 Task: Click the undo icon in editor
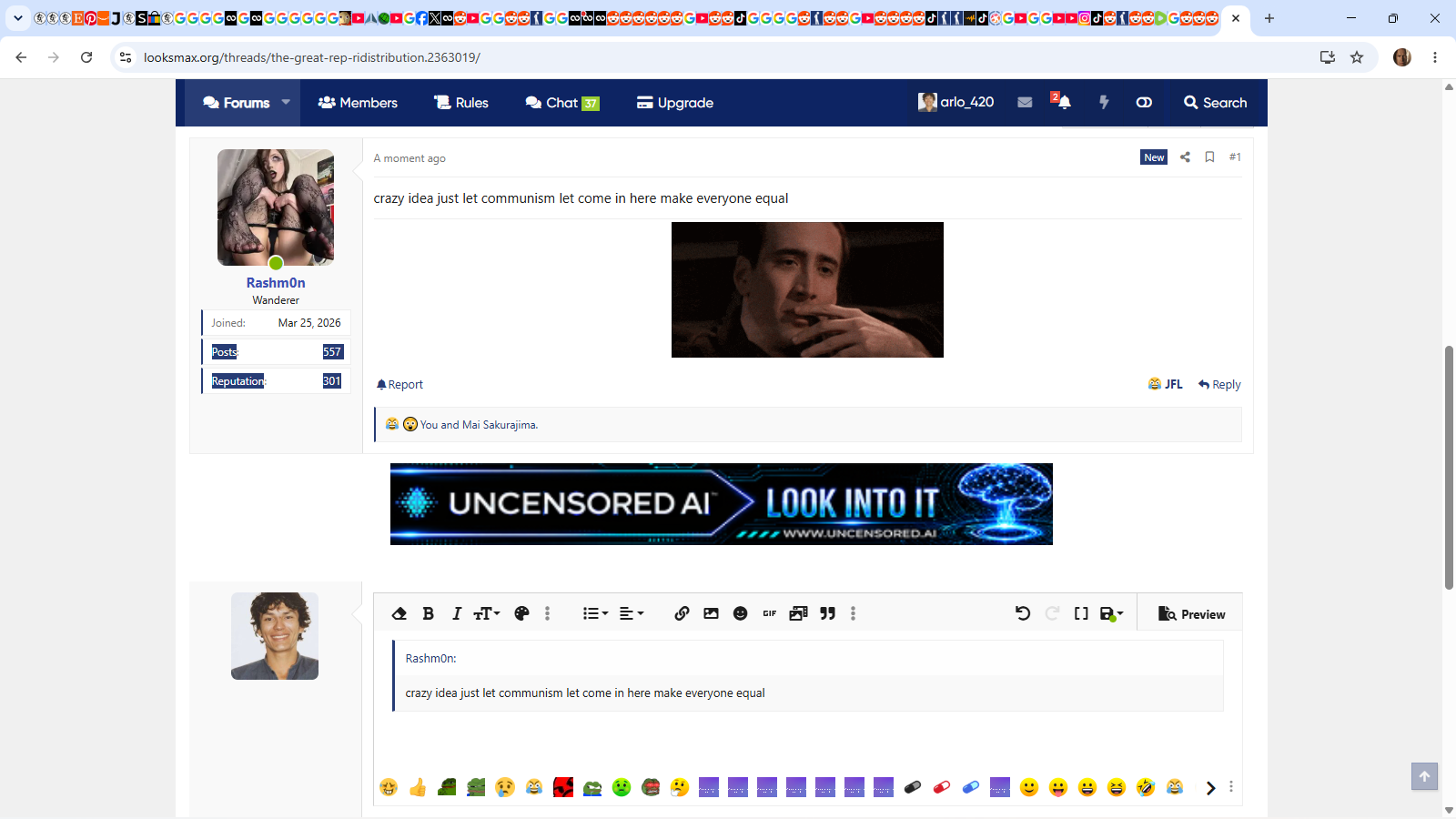(1023, 613)
